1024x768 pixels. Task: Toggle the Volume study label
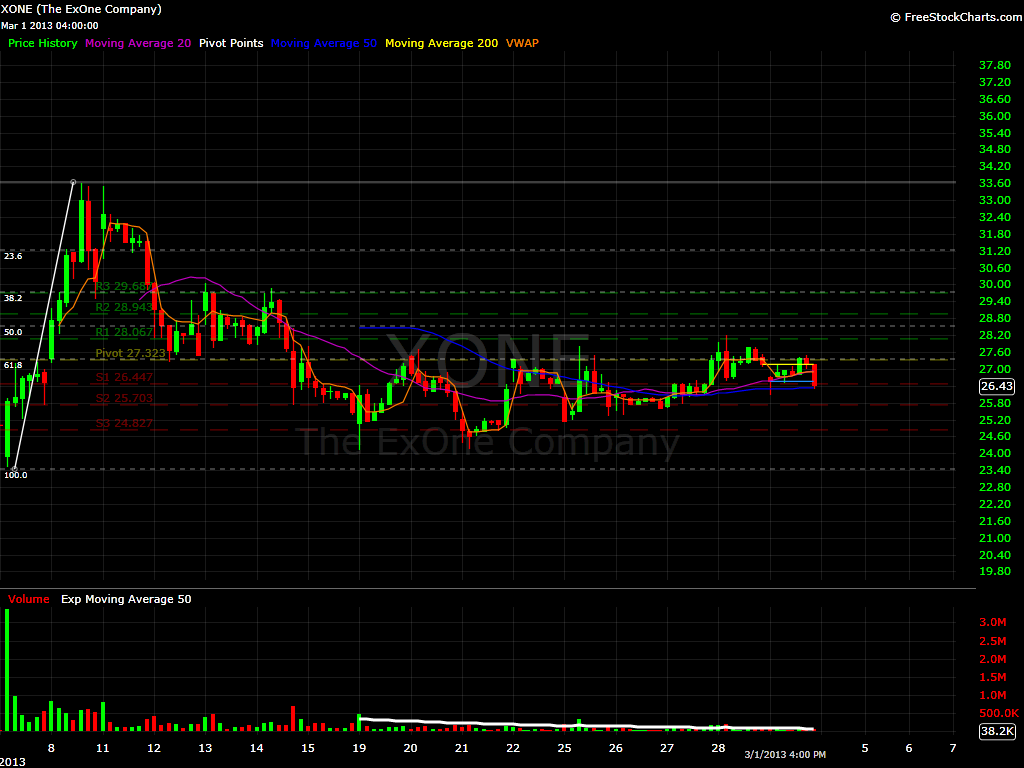tap(27, 598)
